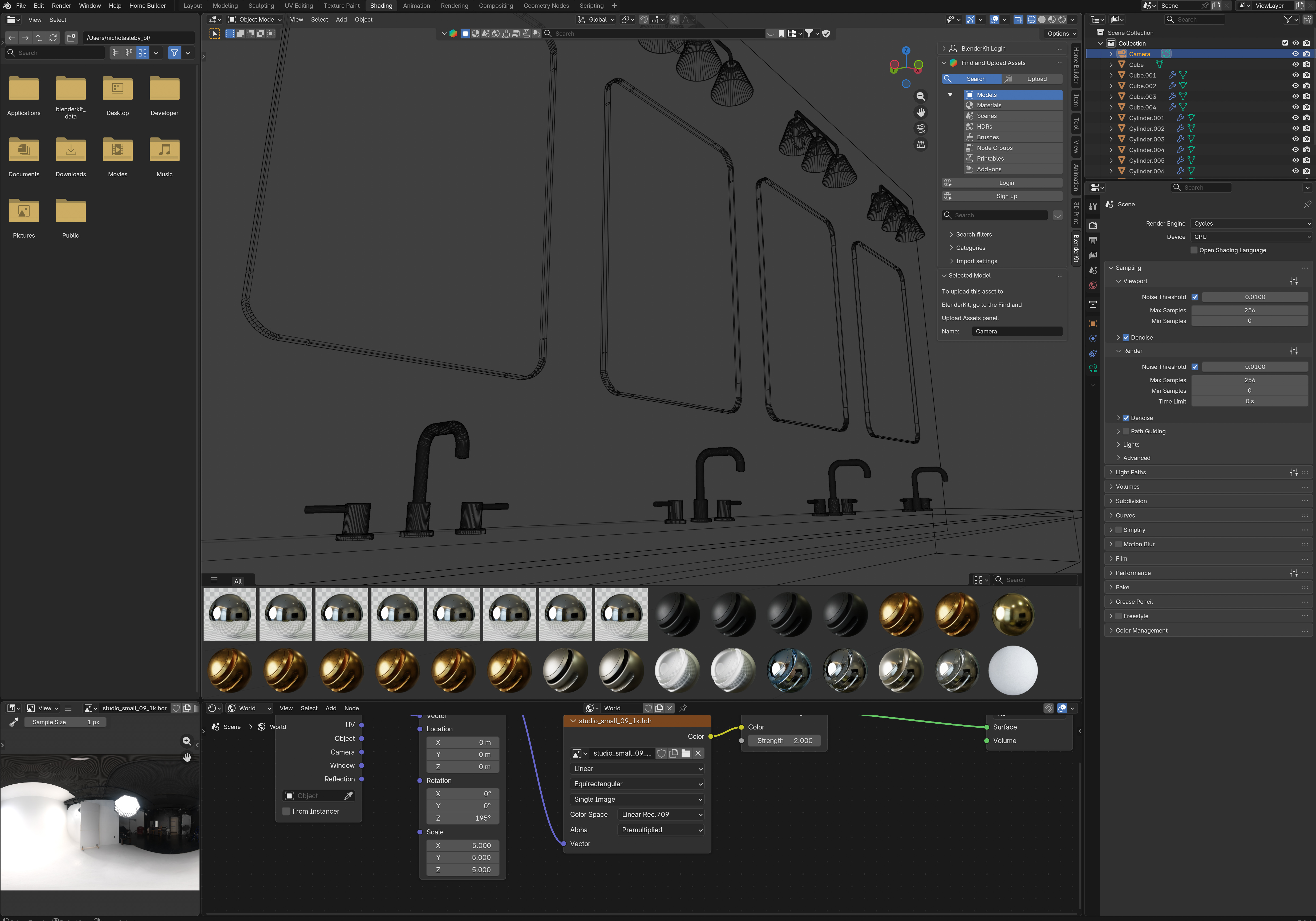This screenshot has height=921, width=1316.
Task: Open the Render menu in the top bar
Action: pyautogui.click(x=61, y=6)
